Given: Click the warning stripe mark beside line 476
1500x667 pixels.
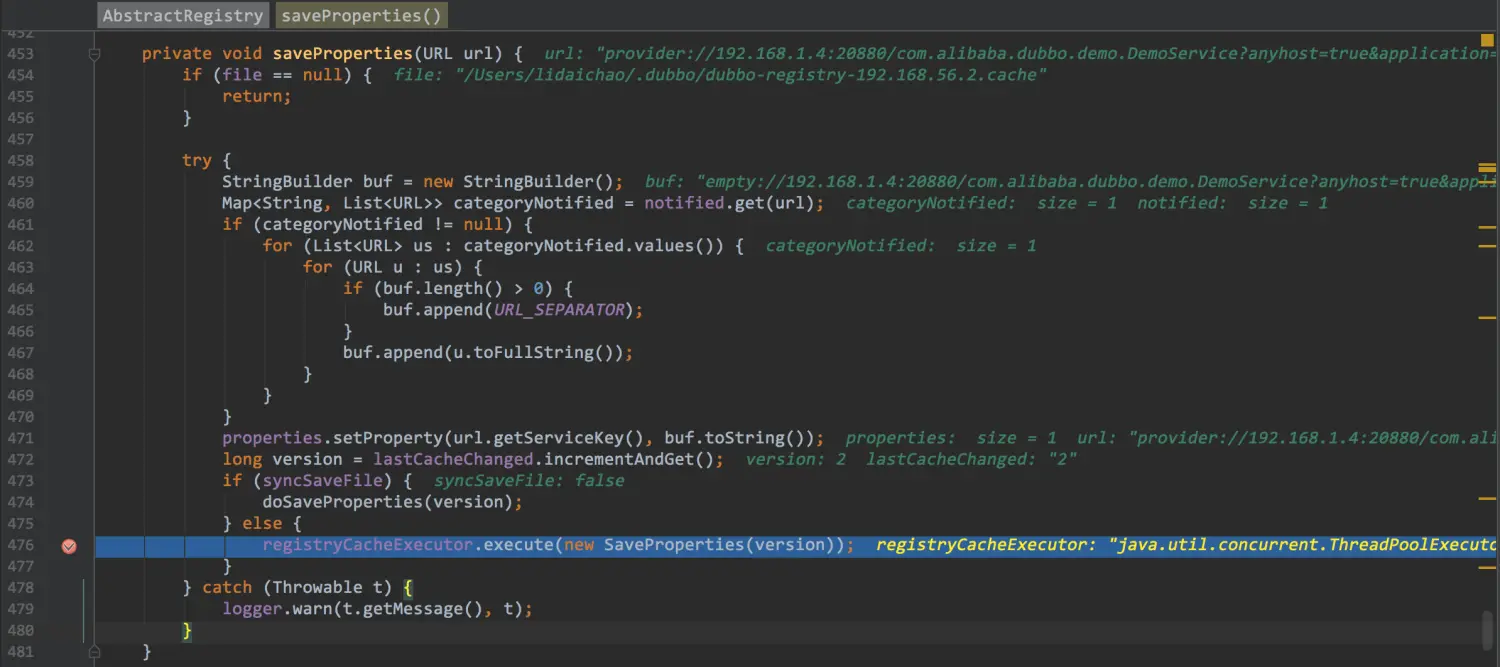Looking at the screenshot, I should click(1487, 567).
